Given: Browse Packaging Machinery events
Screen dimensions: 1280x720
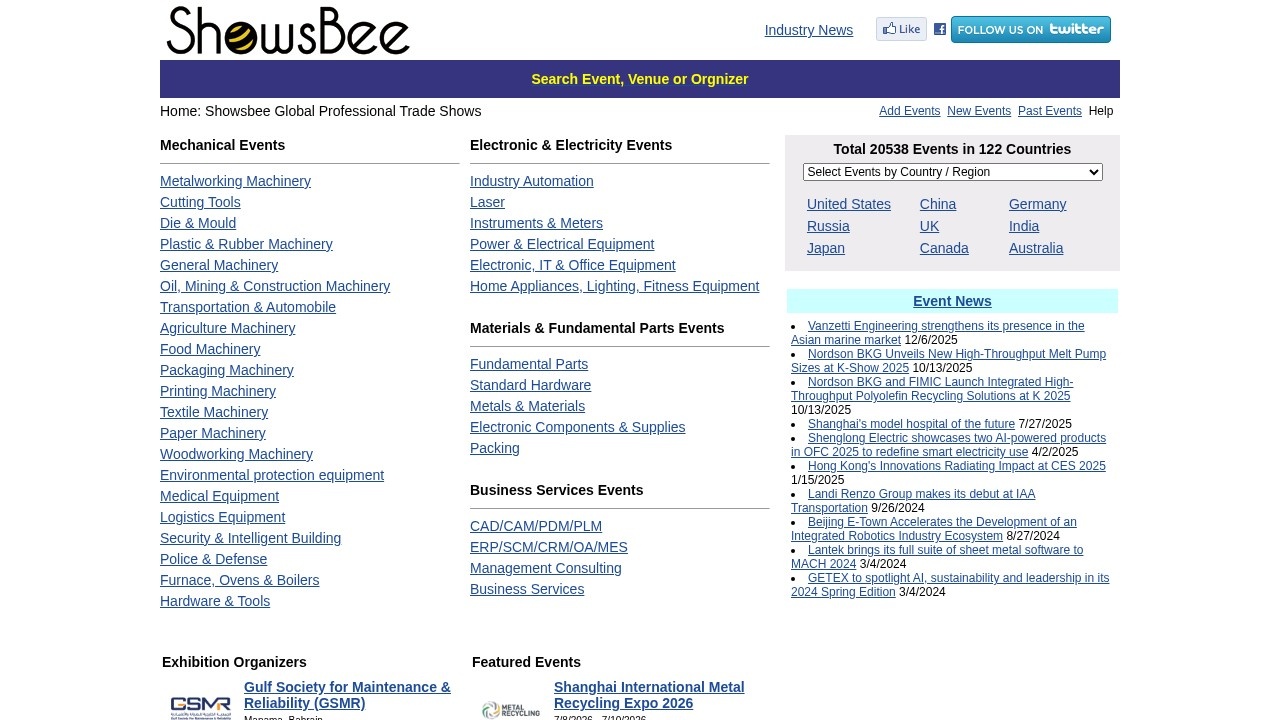Looking at the screenshot, I should (x=226, y=370).
